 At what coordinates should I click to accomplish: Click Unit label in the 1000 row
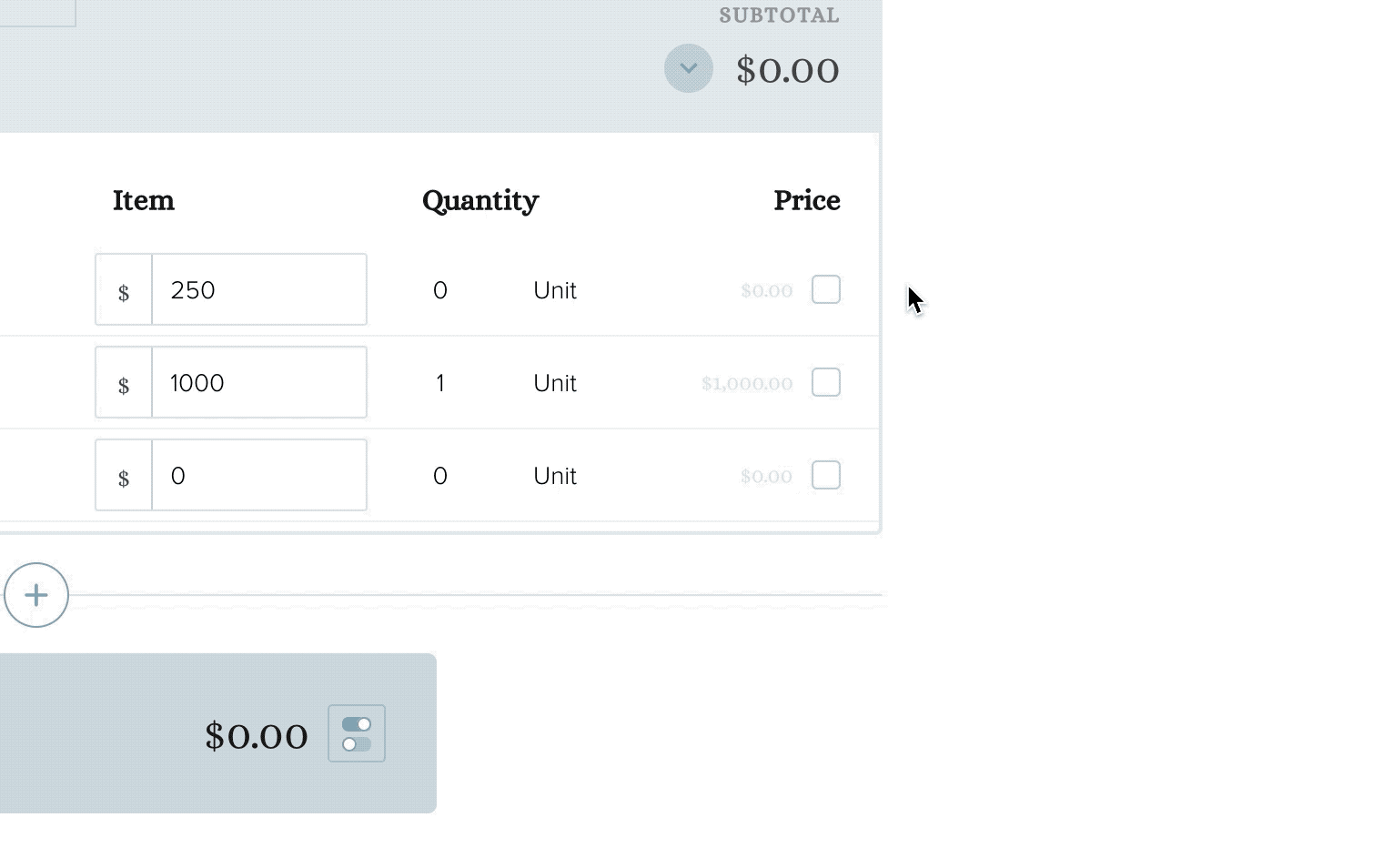point(555,383)
